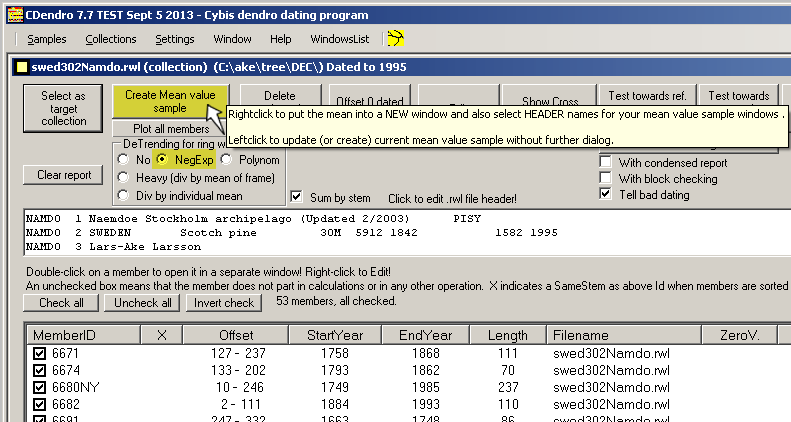Click the Test towards ref. button
Screen dimensions: 791x422
(647, 95)
